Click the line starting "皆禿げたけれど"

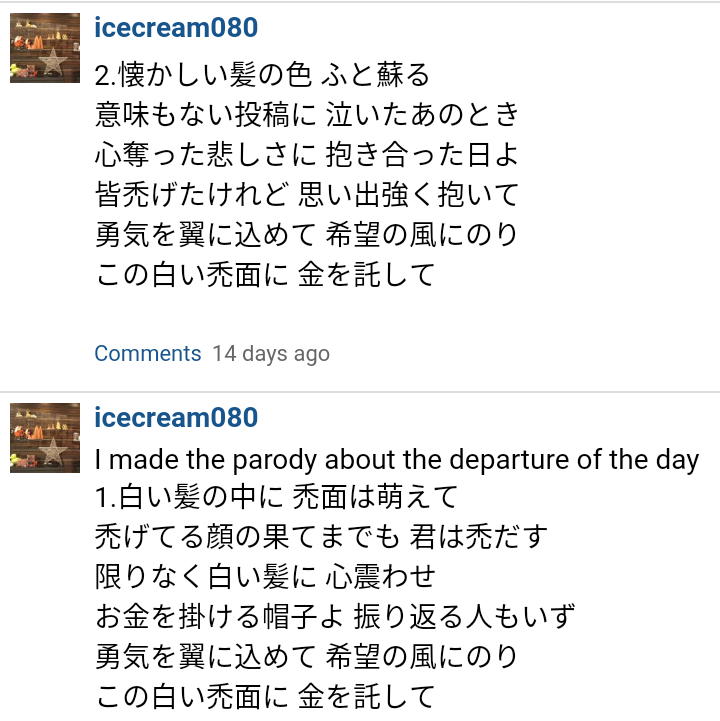[x=306, y=195]
